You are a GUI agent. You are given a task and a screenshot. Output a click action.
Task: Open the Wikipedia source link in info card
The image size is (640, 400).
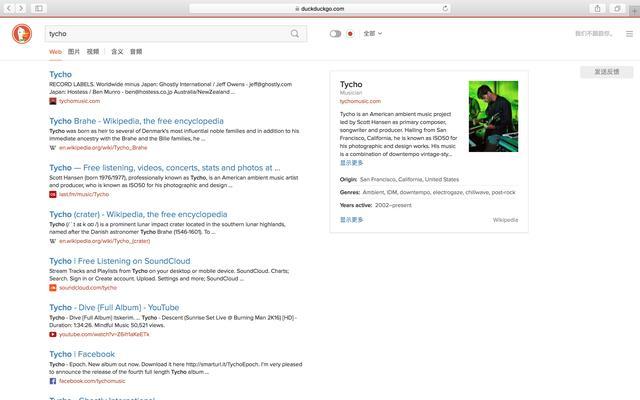(x=505, y=220)
